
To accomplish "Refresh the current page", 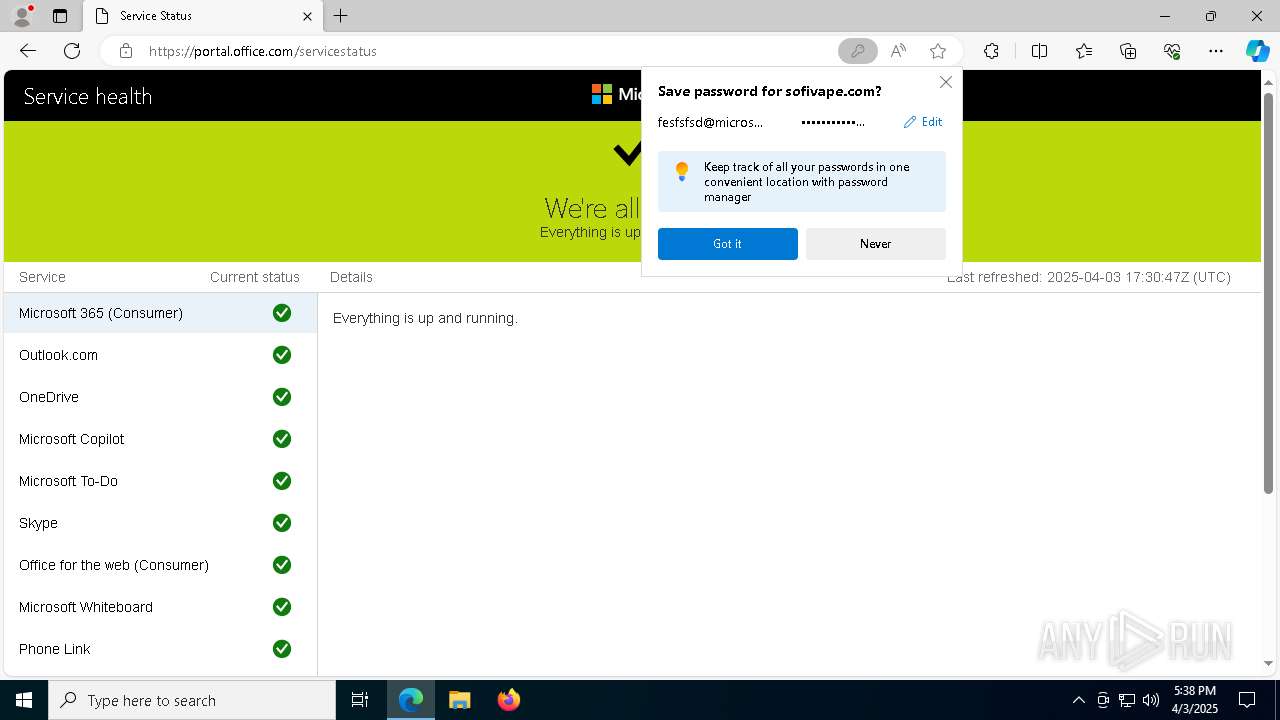I will point(72,51).
